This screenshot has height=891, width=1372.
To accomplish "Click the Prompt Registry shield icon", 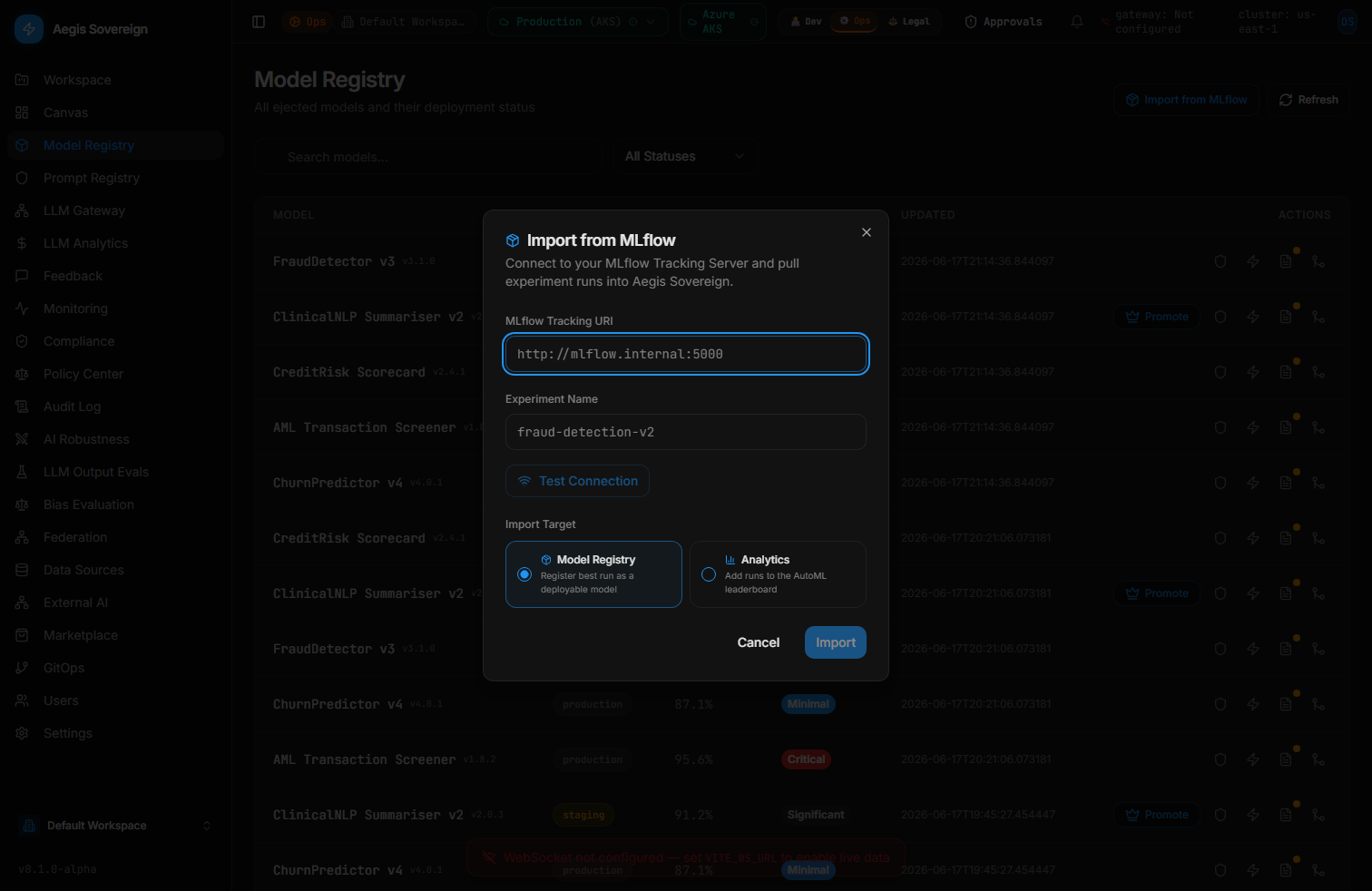I will click(22, 178).
